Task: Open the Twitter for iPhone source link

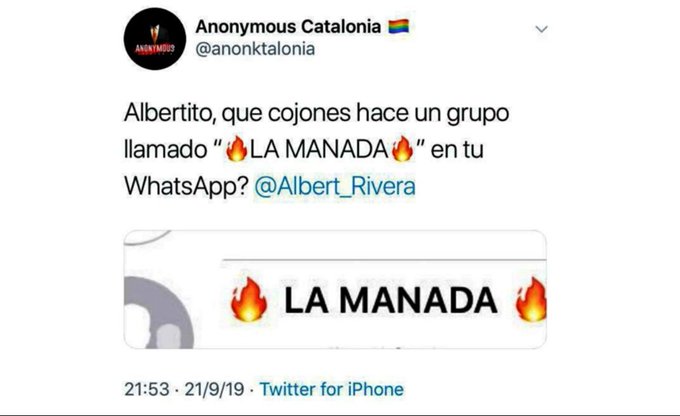Action: point(331,389)
